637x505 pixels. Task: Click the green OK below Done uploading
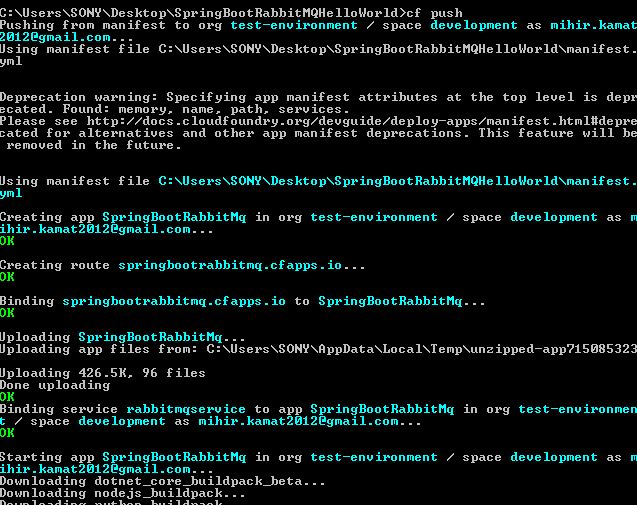7,397
